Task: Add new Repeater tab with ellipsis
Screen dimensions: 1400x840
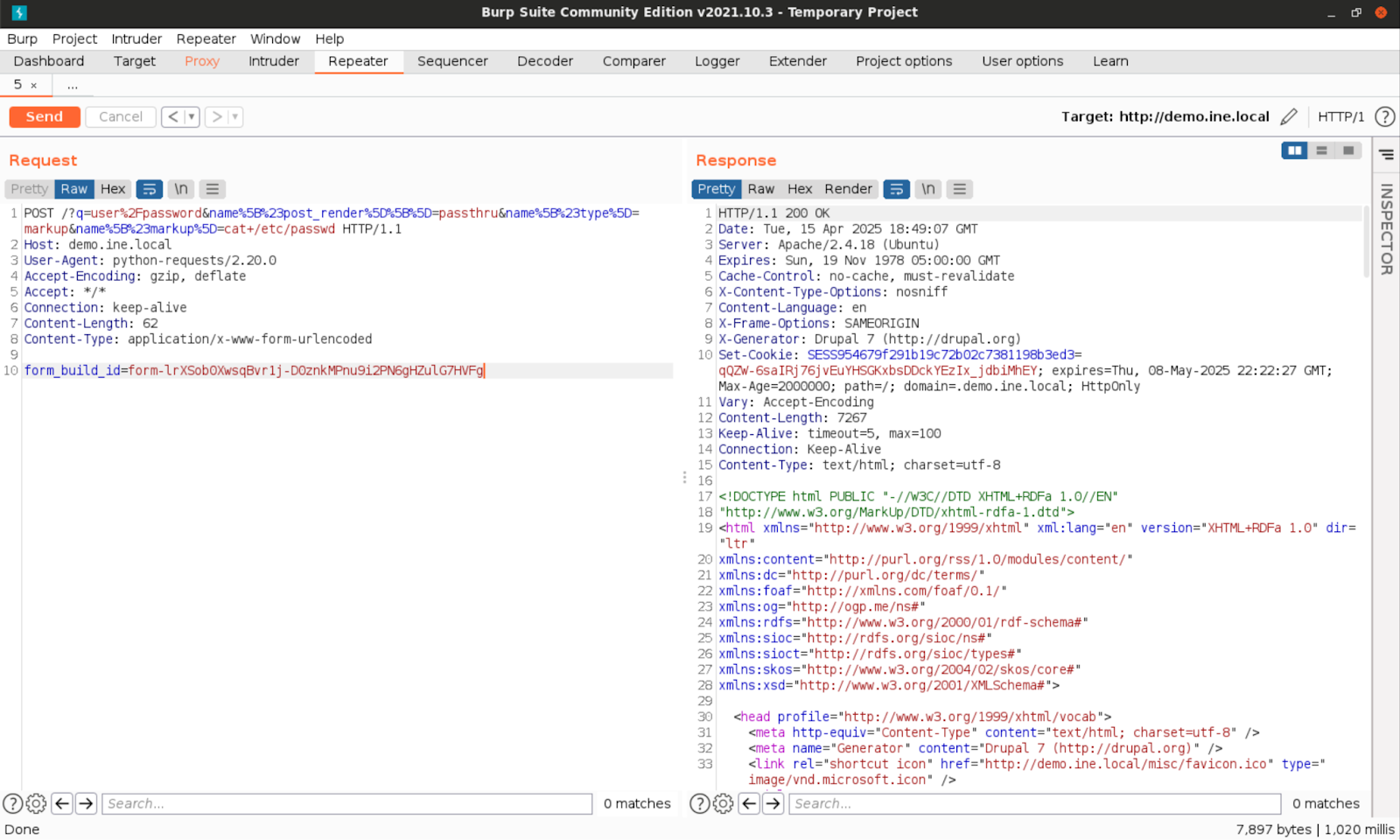Action: 73,85
